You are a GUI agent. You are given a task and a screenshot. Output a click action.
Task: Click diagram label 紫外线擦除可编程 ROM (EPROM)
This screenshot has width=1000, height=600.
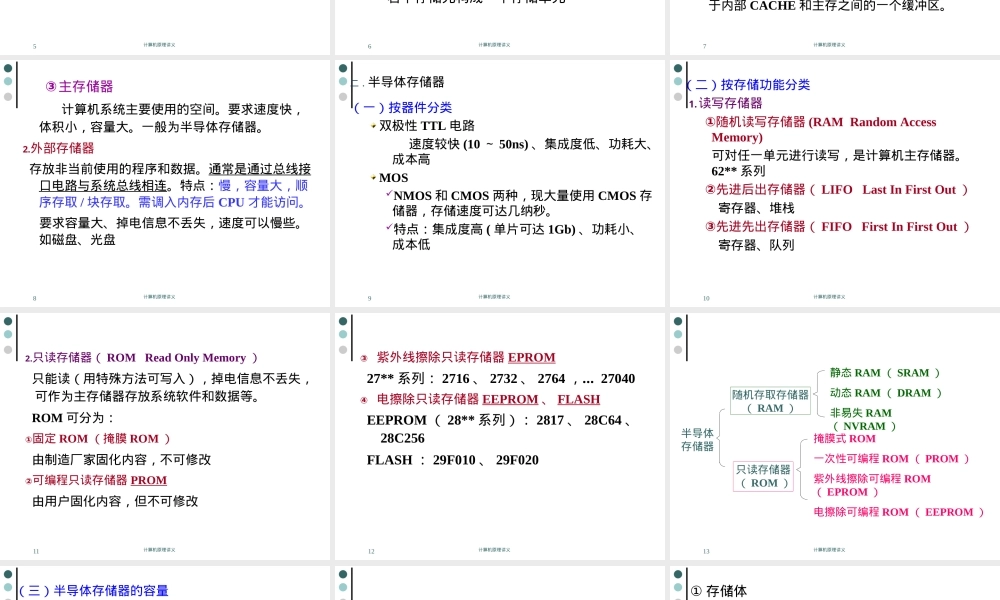[x=872, y=485]
